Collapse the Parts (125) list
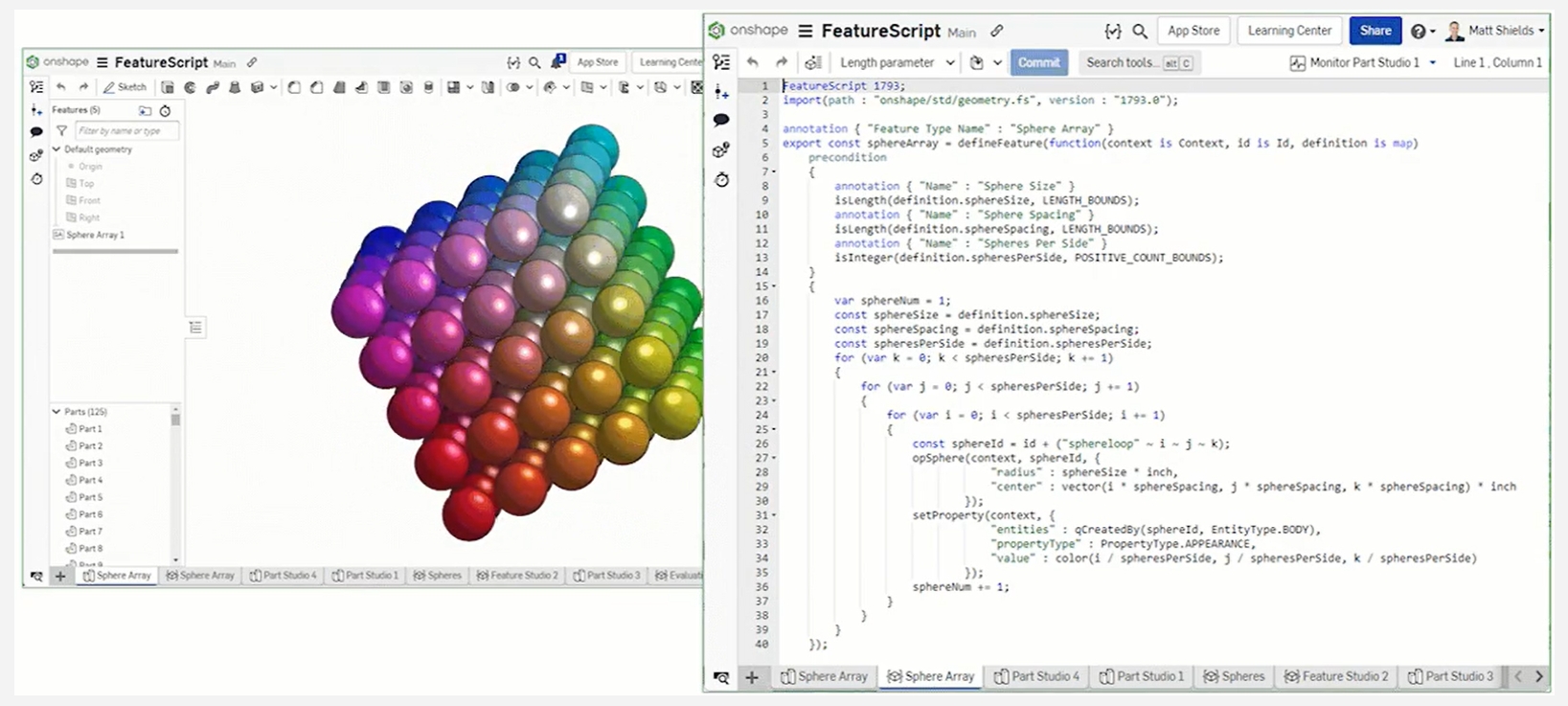This screenshot has width=1568, height=706. click(x=57, y=412)
